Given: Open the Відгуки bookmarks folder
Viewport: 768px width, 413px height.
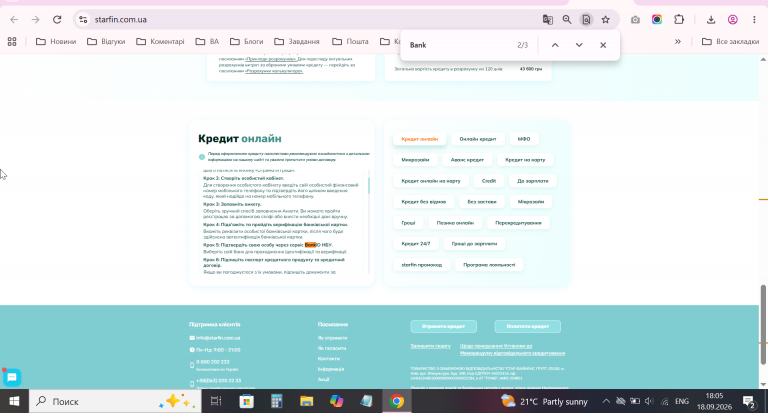Looking at the screenshot, I should 106,42.
